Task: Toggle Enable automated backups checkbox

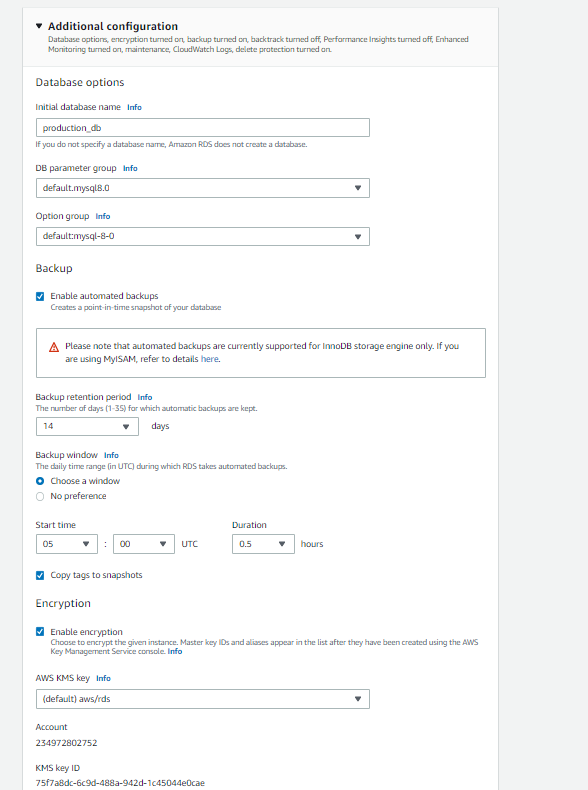Action: (40, 296)
